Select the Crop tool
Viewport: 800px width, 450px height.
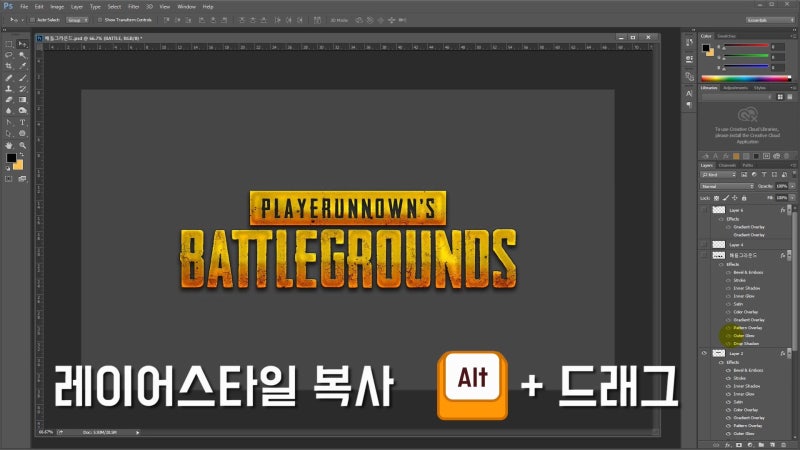point(9,66)
